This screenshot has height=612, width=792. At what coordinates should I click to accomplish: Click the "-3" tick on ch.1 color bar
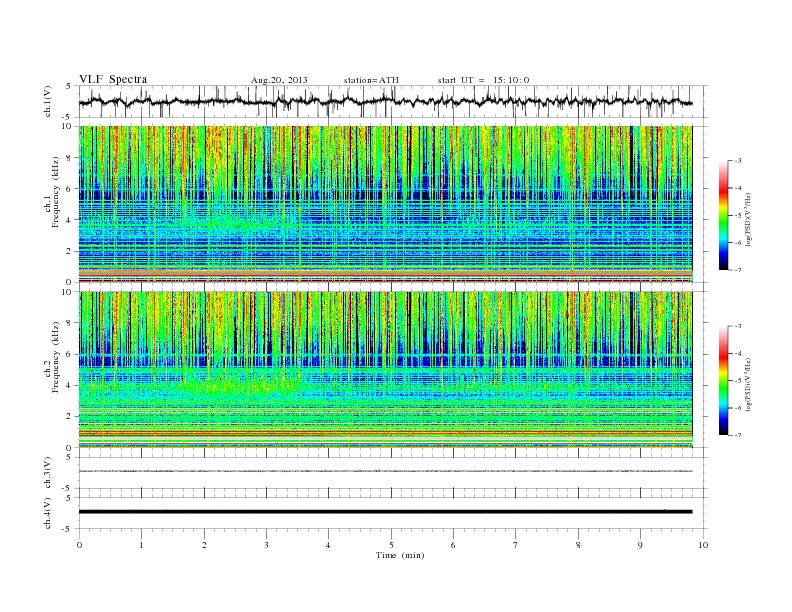click(x=738, y=161)
